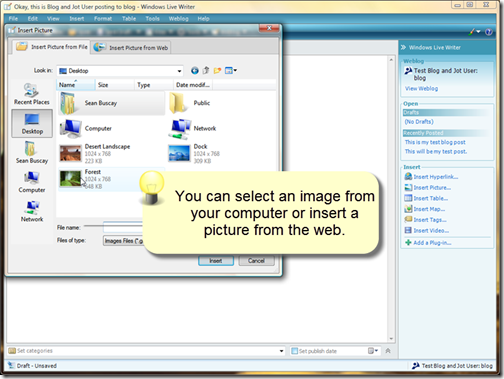Click the editor scrollbar up arrow
The height and width of the screenshot is (379, 504).
(391, 60)
